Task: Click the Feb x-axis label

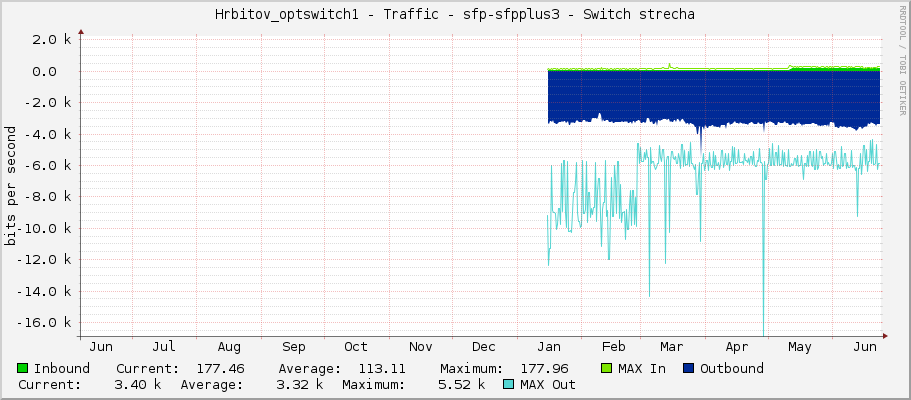Action: coord(613,347)
